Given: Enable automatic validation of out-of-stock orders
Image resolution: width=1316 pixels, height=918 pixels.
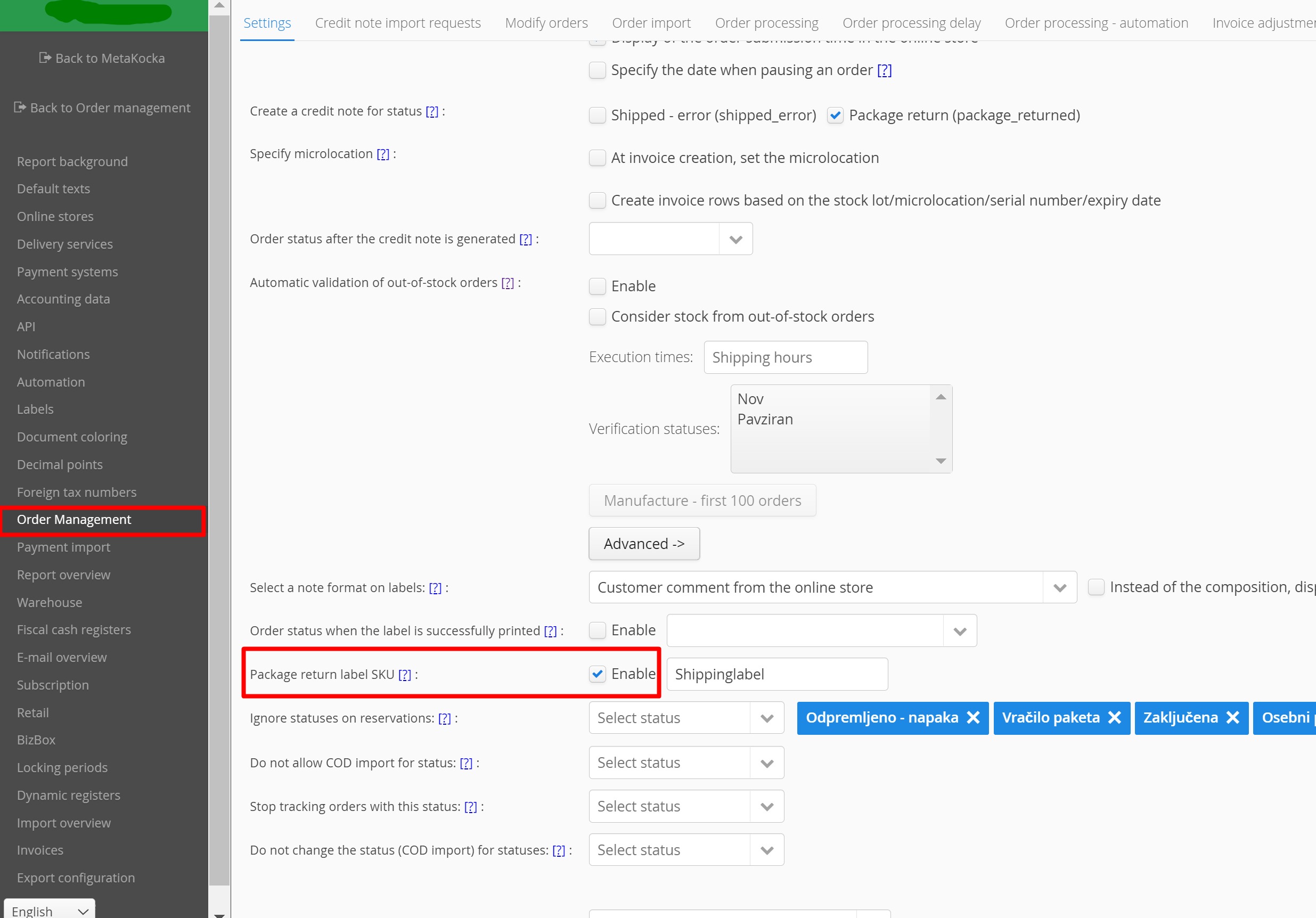Looking at the screenshot, I should tap(597, 286).
